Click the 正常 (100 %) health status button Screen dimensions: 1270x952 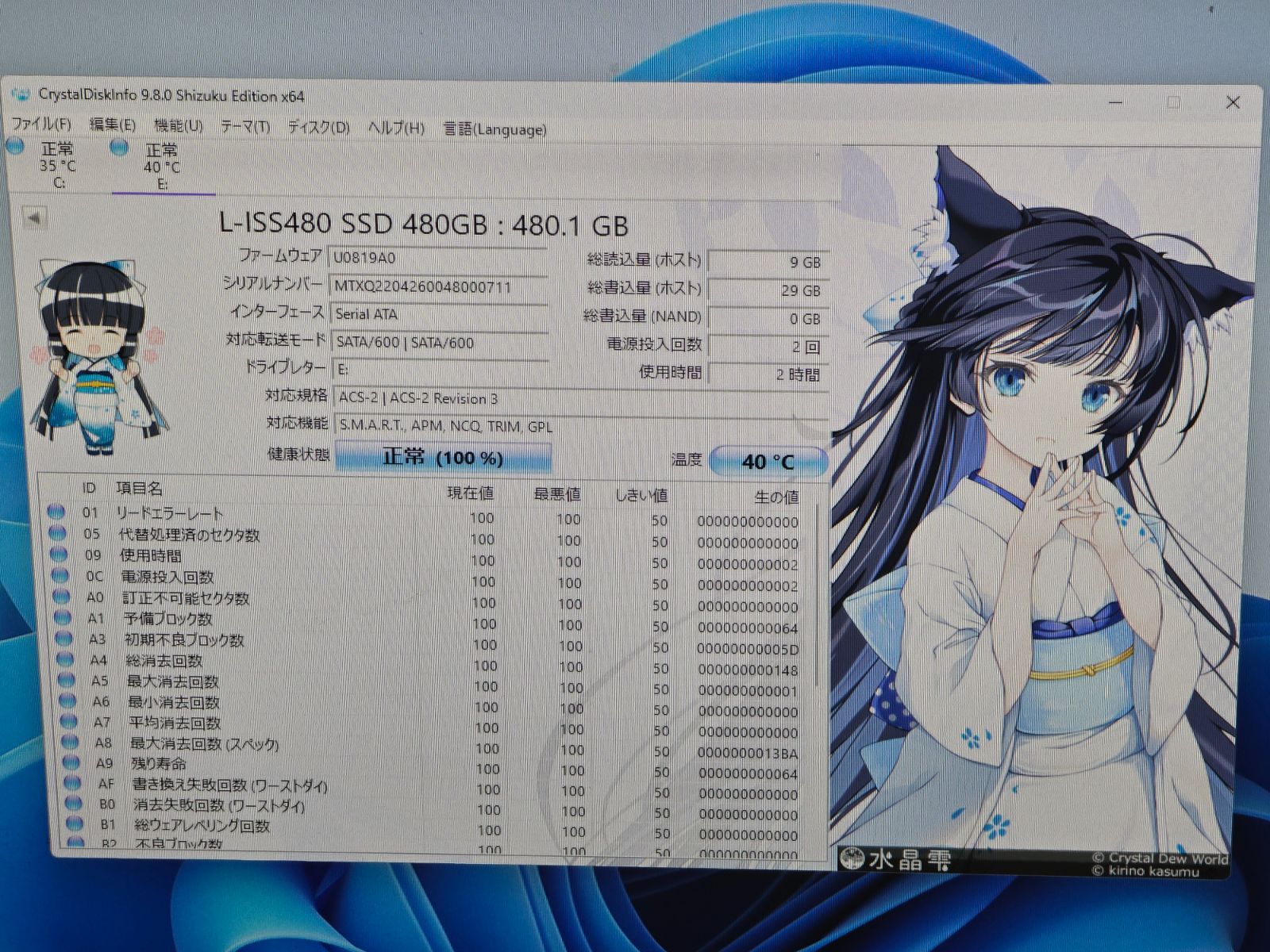[443, 458]
